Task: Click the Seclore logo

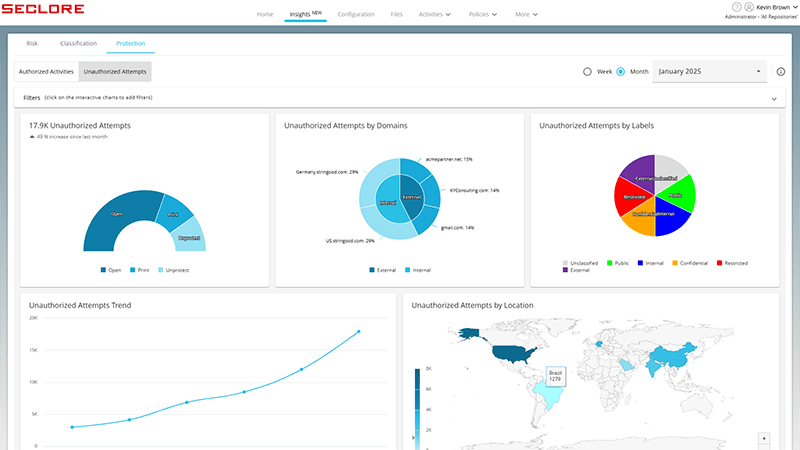Action: click(x=43, y=9)
